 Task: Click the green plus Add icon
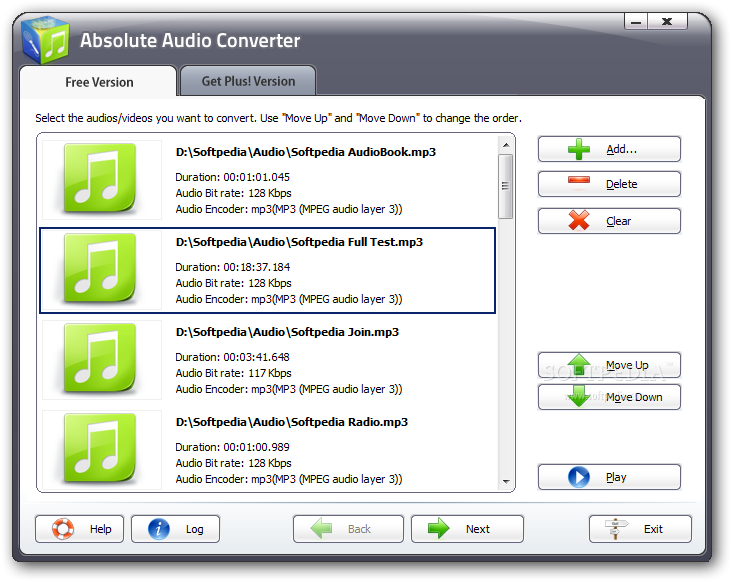[579, 149]
